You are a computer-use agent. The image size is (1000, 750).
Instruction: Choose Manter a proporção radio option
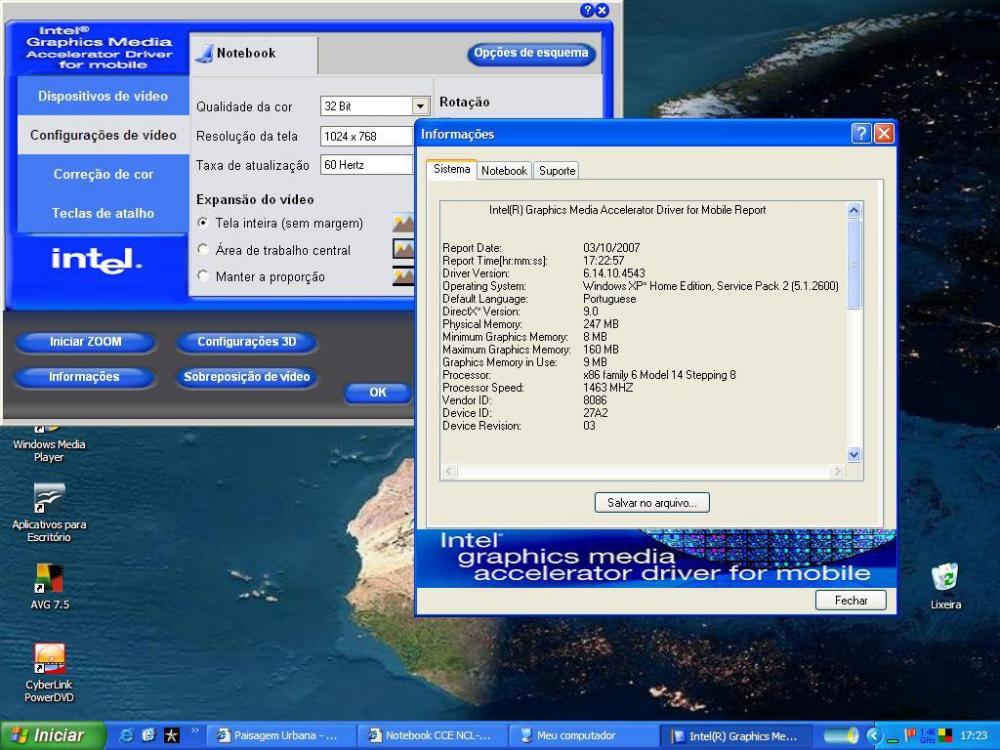pyautogui.click(x=203, y=277)
